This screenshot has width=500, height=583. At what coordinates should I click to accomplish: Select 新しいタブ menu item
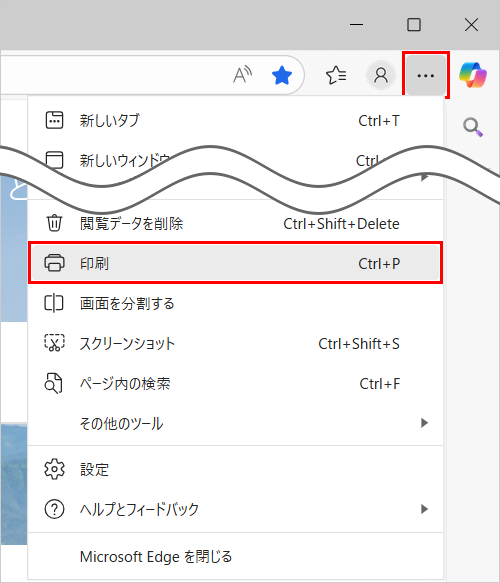point(235,120)
